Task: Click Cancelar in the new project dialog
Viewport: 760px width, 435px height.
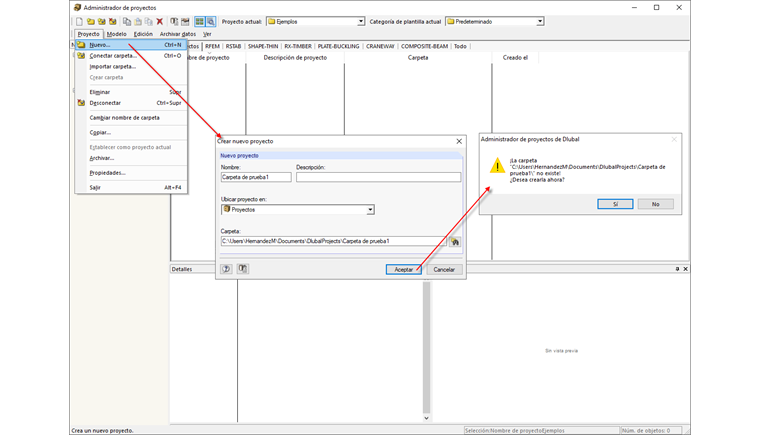Action: click(444, 270)
